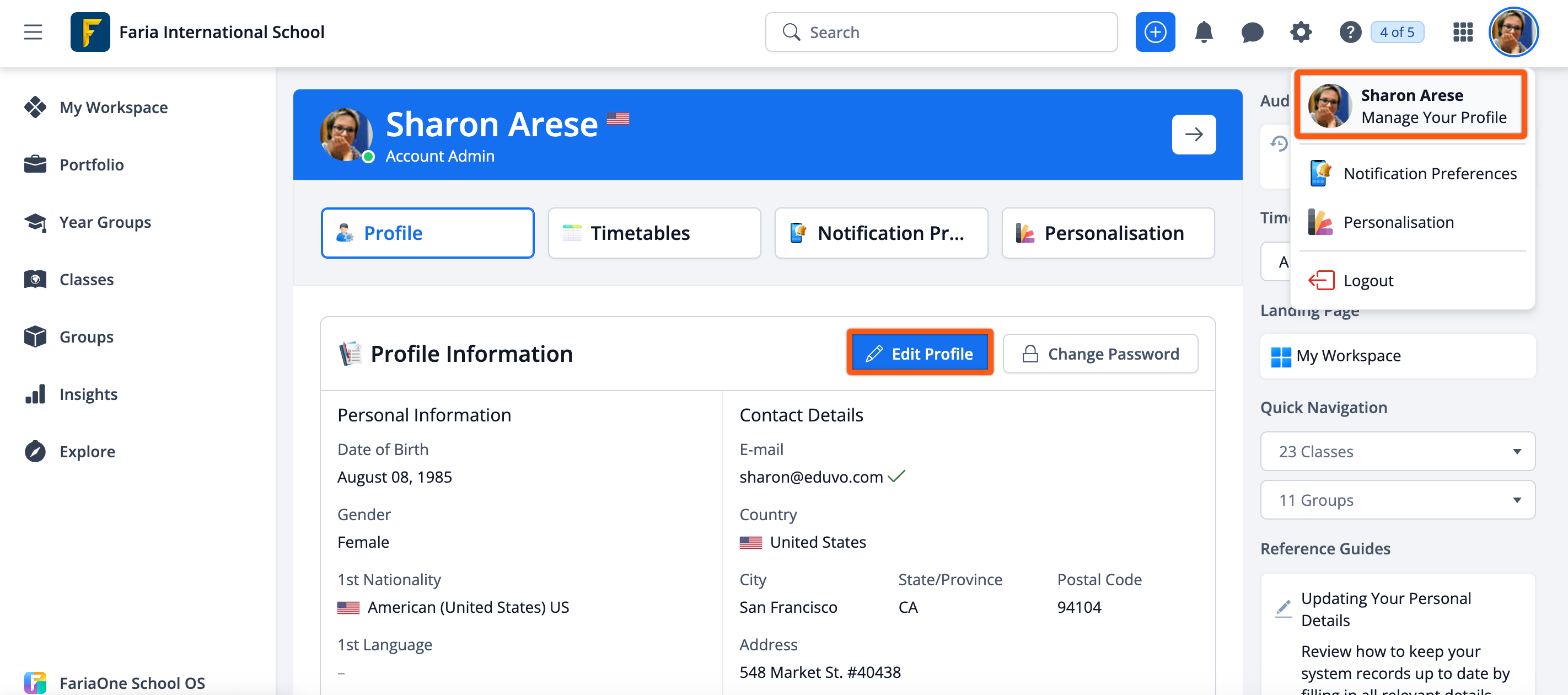Click the Faria International School logo

[x=90, y=31]
